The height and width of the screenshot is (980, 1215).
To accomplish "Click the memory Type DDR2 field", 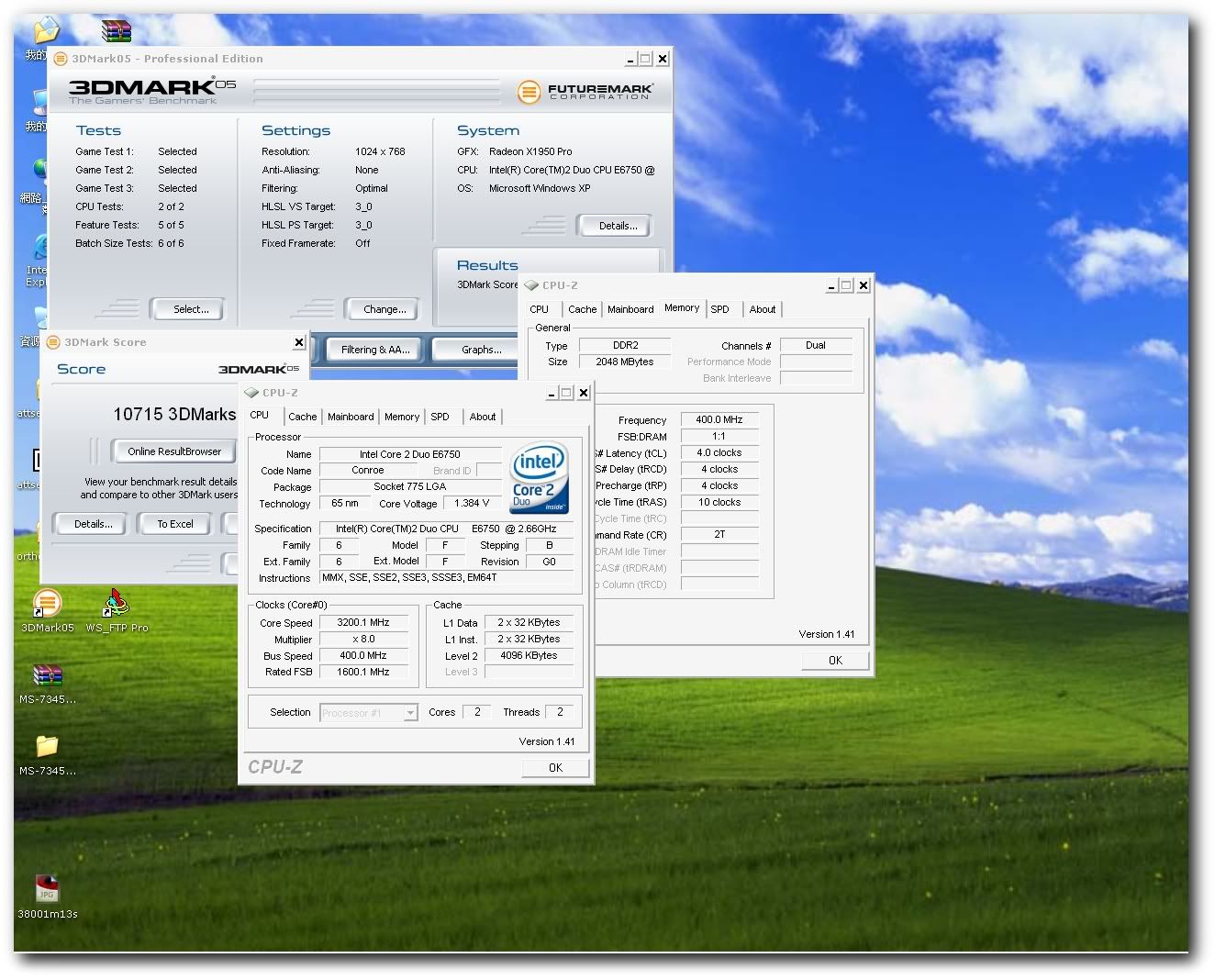I will click(626, 345).
